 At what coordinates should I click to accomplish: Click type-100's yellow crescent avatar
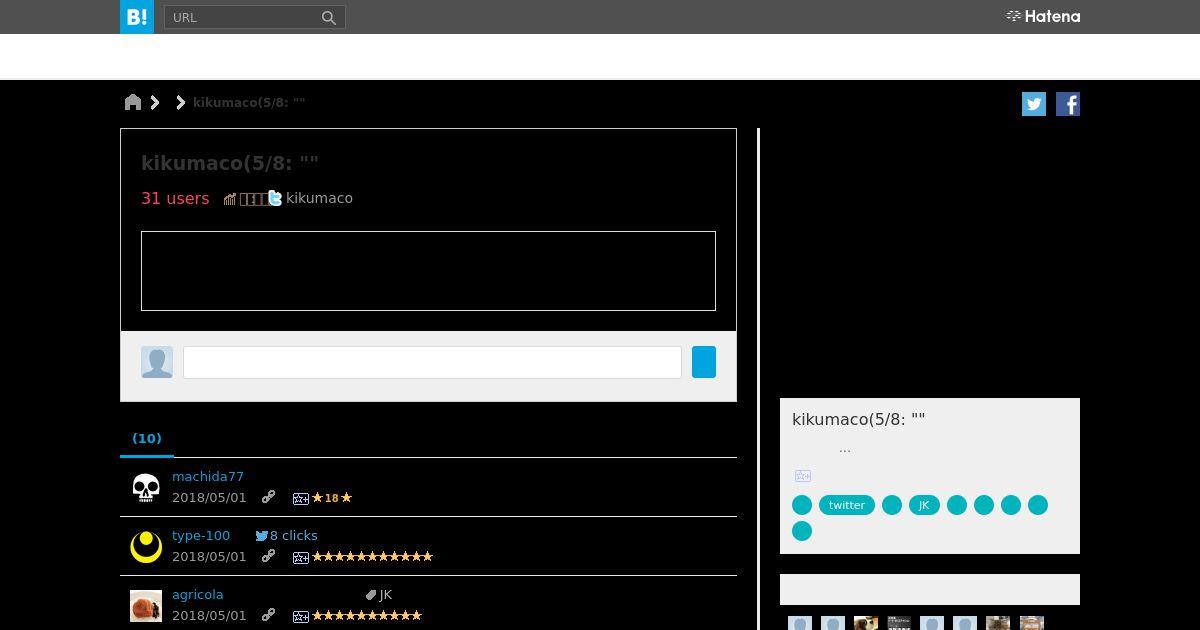pyautogui.click(x=146, y=547)
